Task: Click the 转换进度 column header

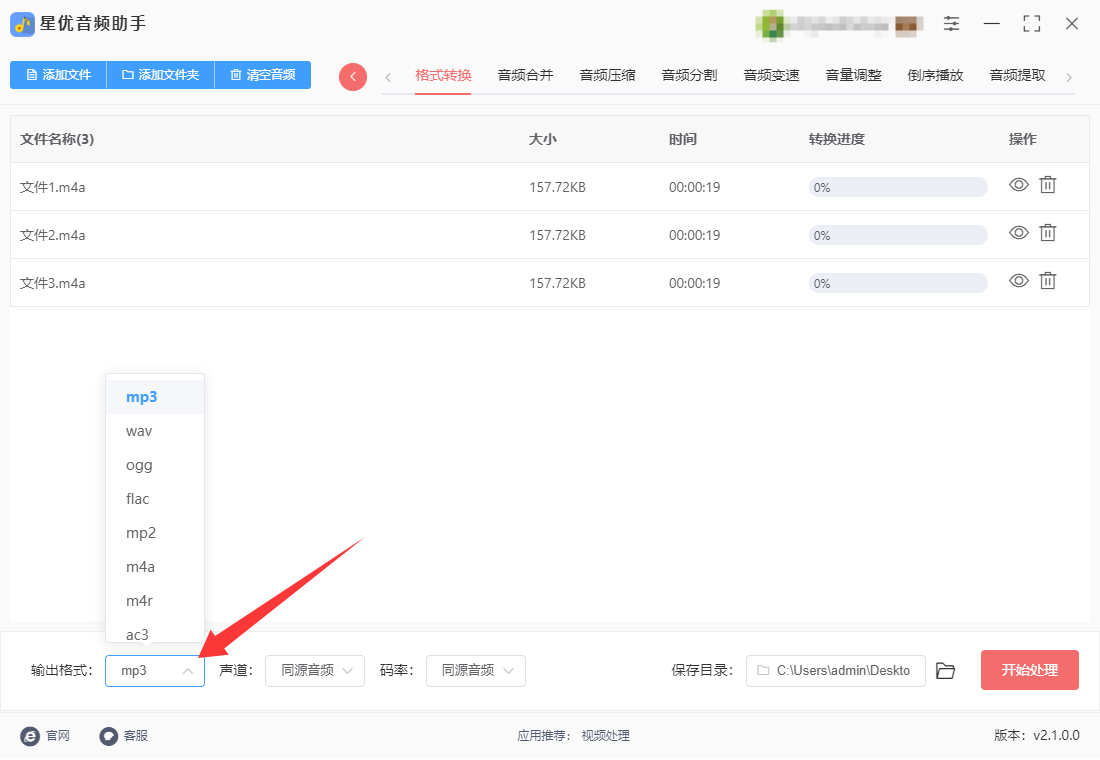Action: point(836,139)
